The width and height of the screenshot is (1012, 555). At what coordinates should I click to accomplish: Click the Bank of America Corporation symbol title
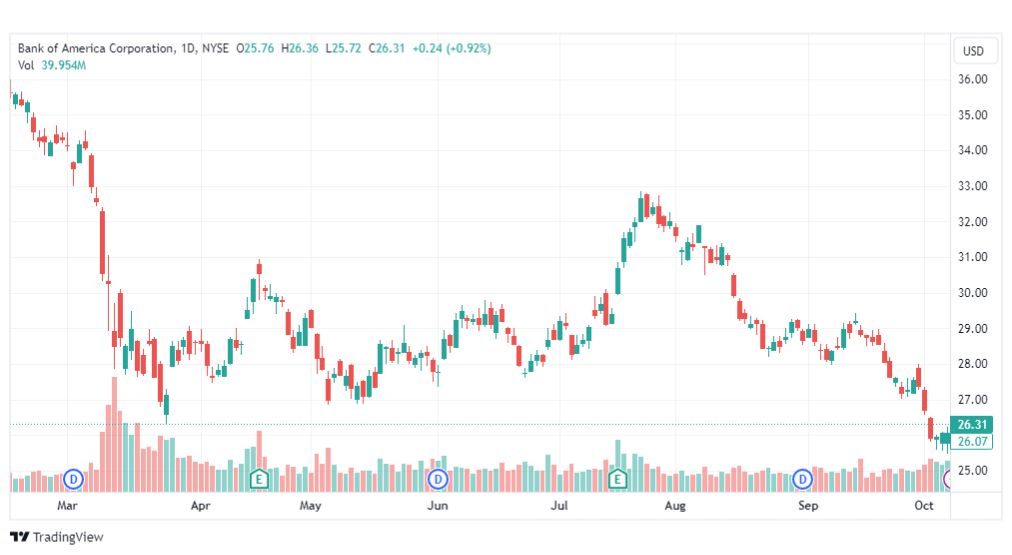pyautogui.click(x=96, y=48)
